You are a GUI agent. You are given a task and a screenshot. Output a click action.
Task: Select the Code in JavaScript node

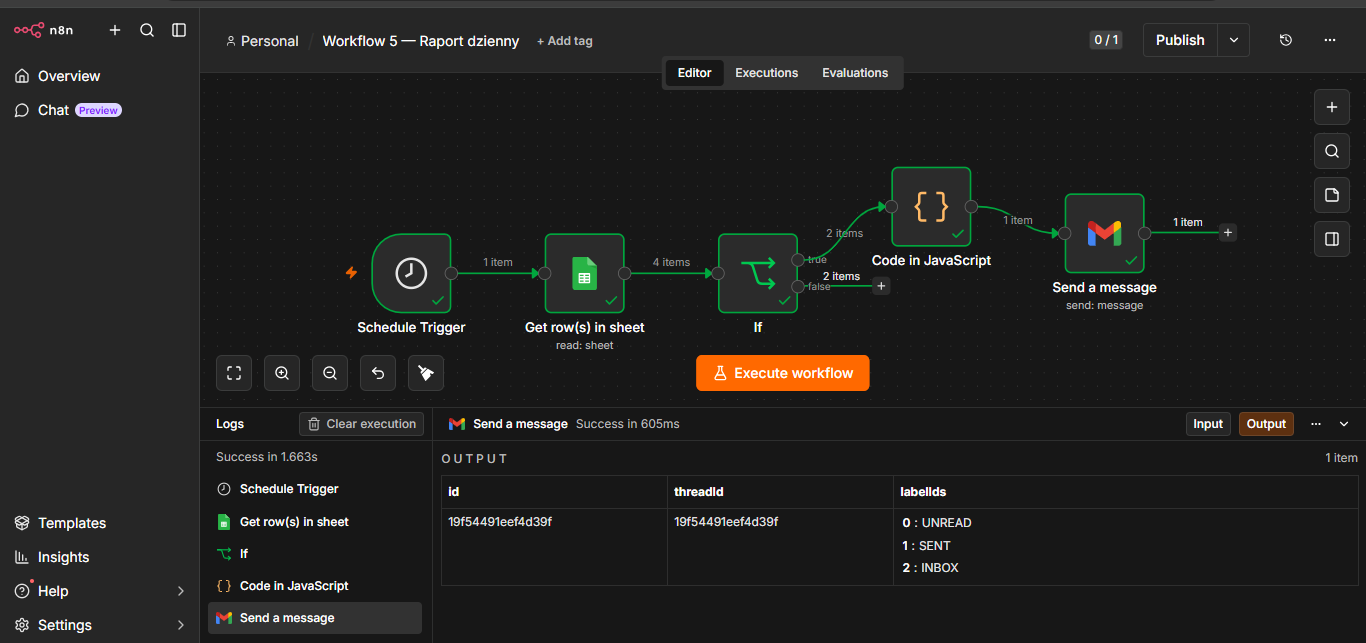(931, 207)
